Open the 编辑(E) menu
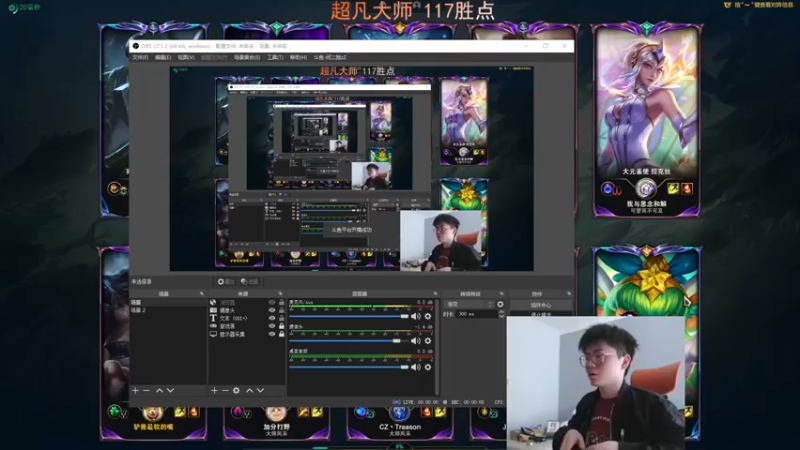 [x=163, y=57]
